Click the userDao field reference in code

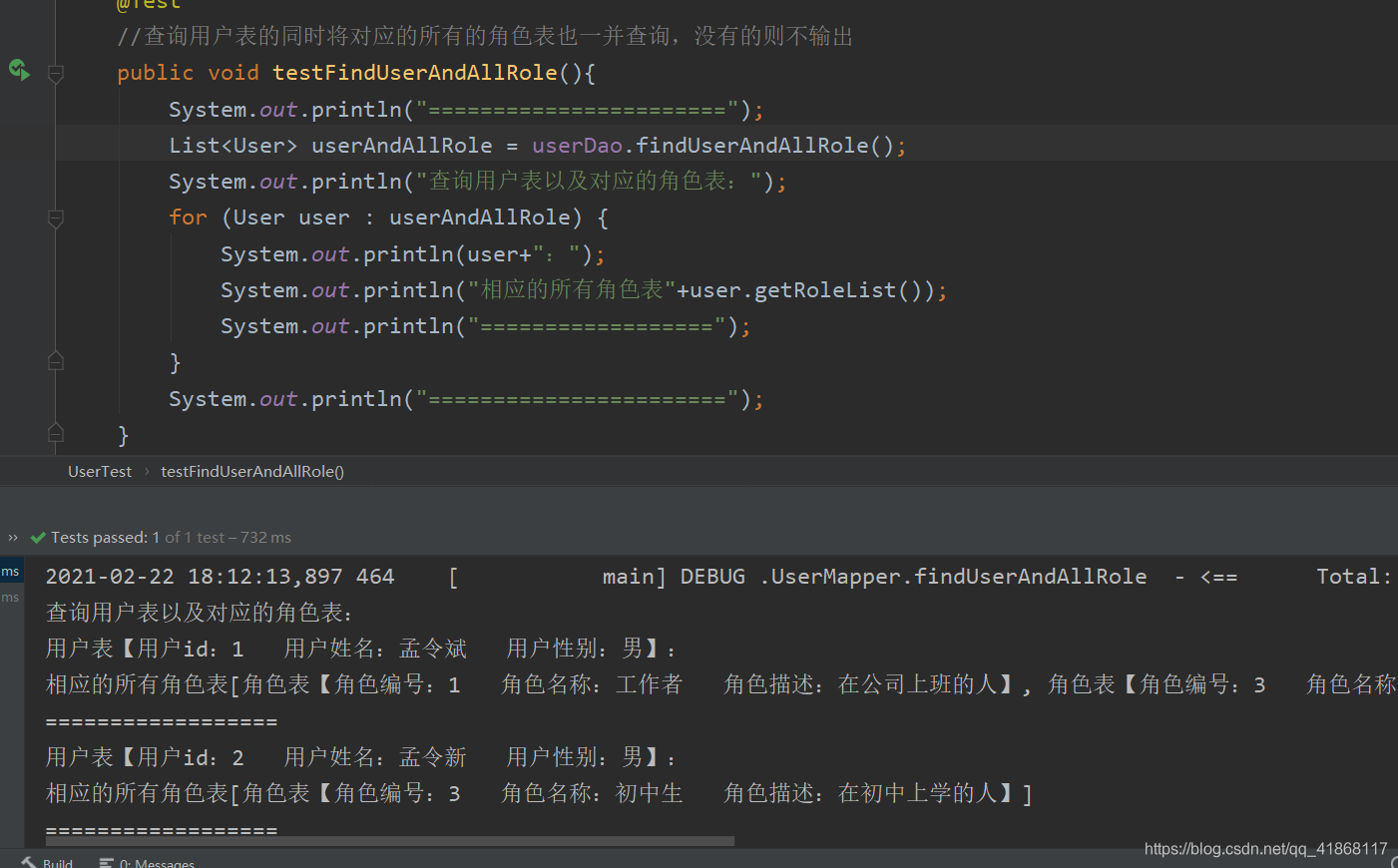tap(577, 146)
